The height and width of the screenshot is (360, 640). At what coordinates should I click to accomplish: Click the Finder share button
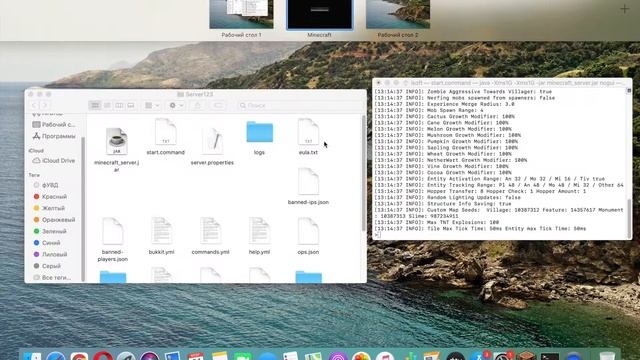pyautogui.click(x=198, y=105)
